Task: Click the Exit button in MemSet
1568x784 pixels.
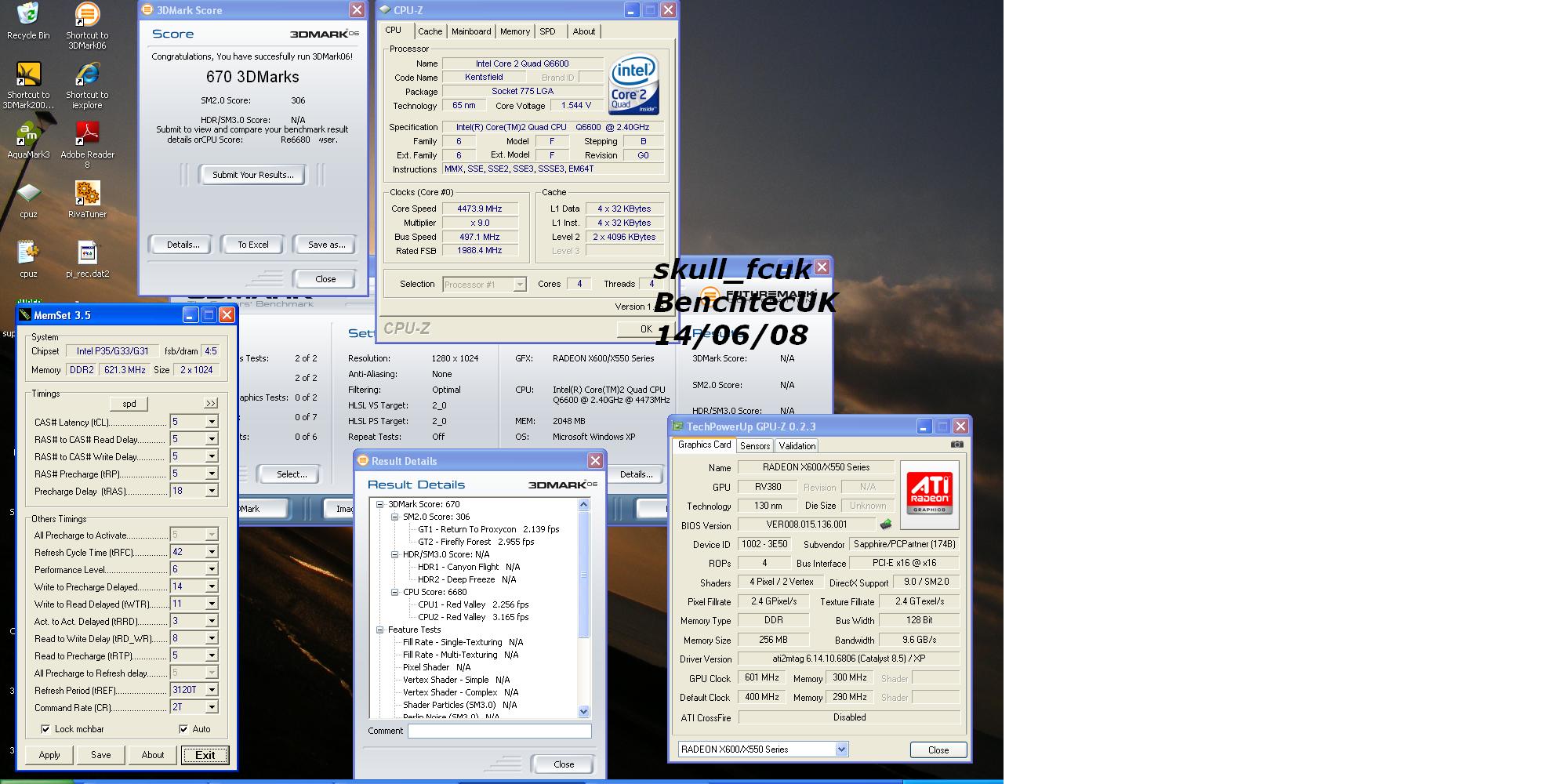Action: (x=205, y=755)
